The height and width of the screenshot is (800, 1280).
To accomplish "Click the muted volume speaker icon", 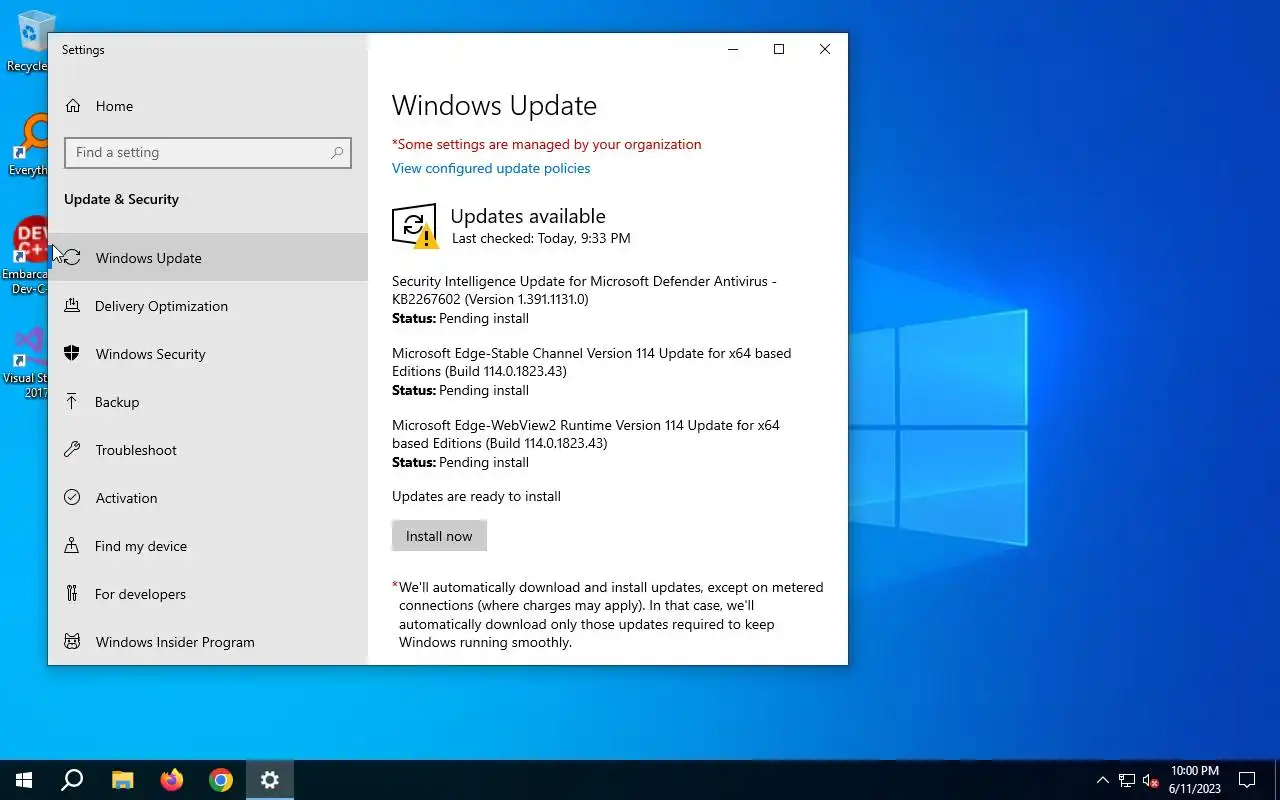I will (x=1150, y=780).
